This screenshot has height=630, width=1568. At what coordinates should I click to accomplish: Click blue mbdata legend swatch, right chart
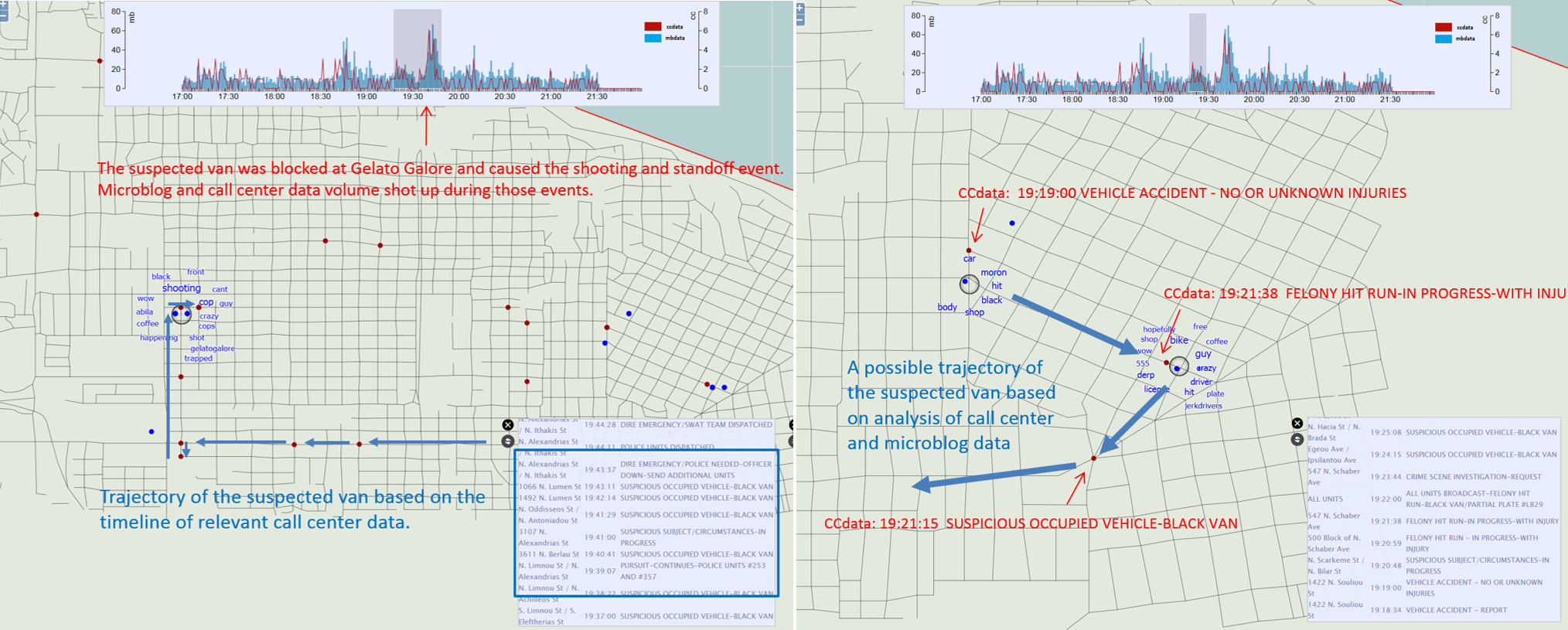click(1444, 39)
